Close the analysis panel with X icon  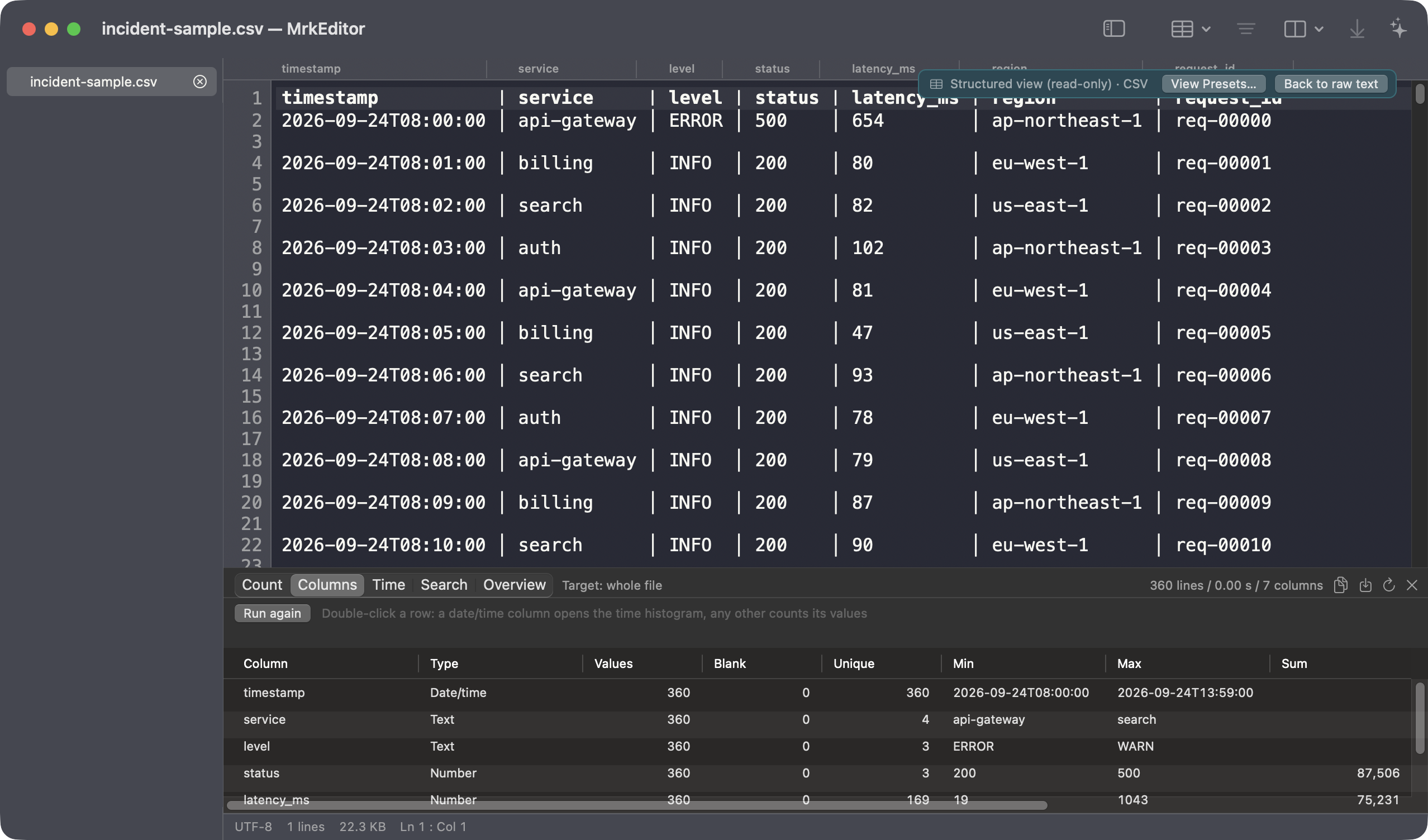point(1412,585)
